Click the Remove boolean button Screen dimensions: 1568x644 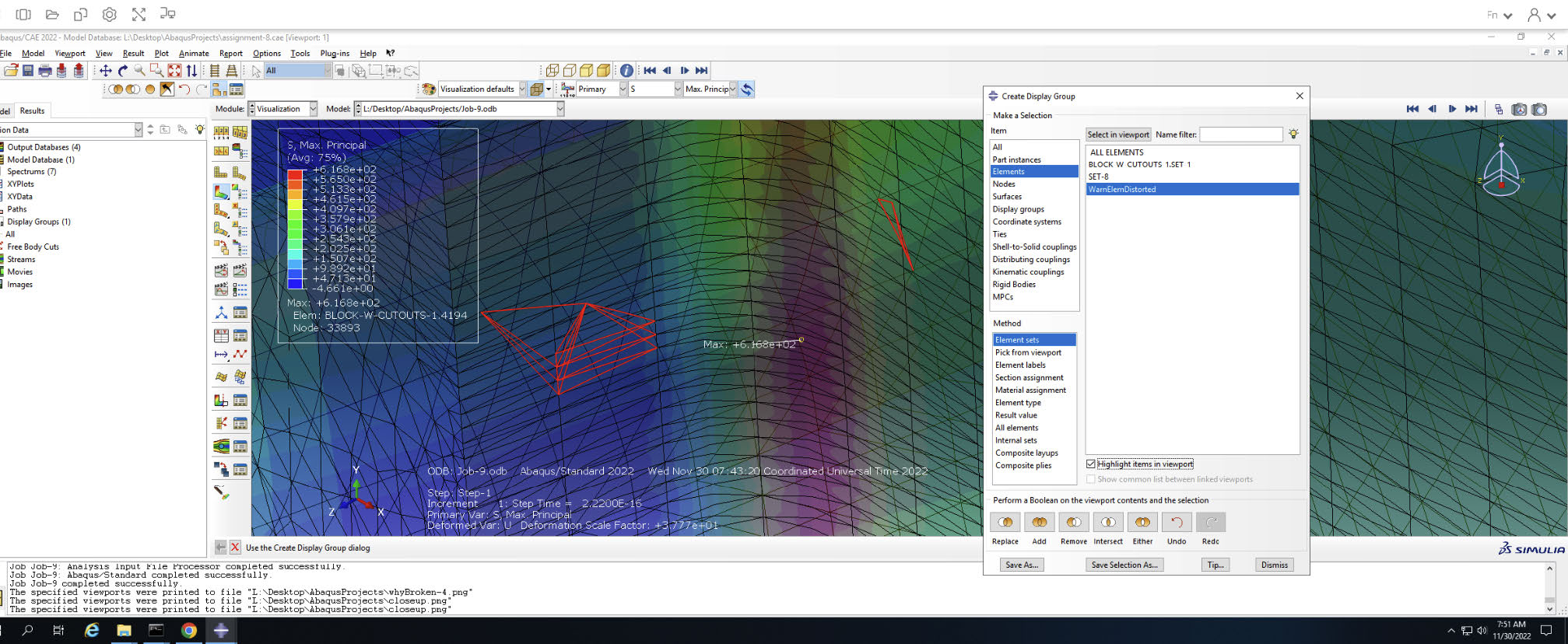tap(1073, 522)
